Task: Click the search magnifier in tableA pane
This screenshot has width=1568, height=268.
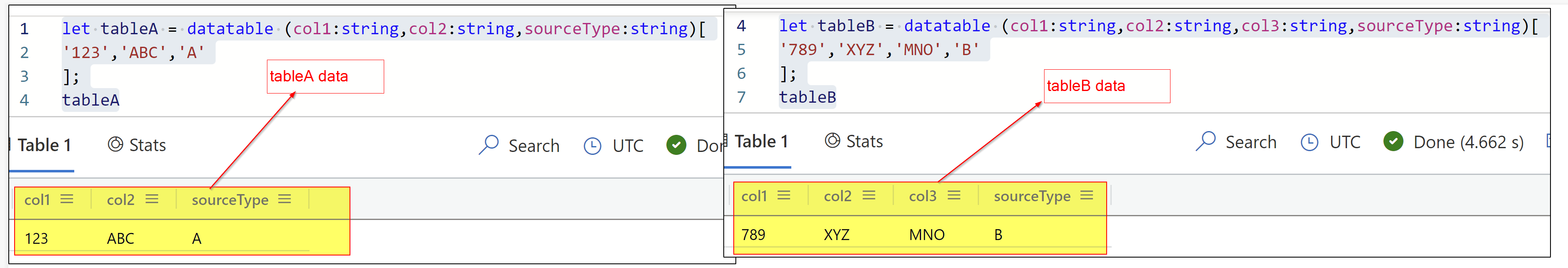Action: [x=489, y=145]
